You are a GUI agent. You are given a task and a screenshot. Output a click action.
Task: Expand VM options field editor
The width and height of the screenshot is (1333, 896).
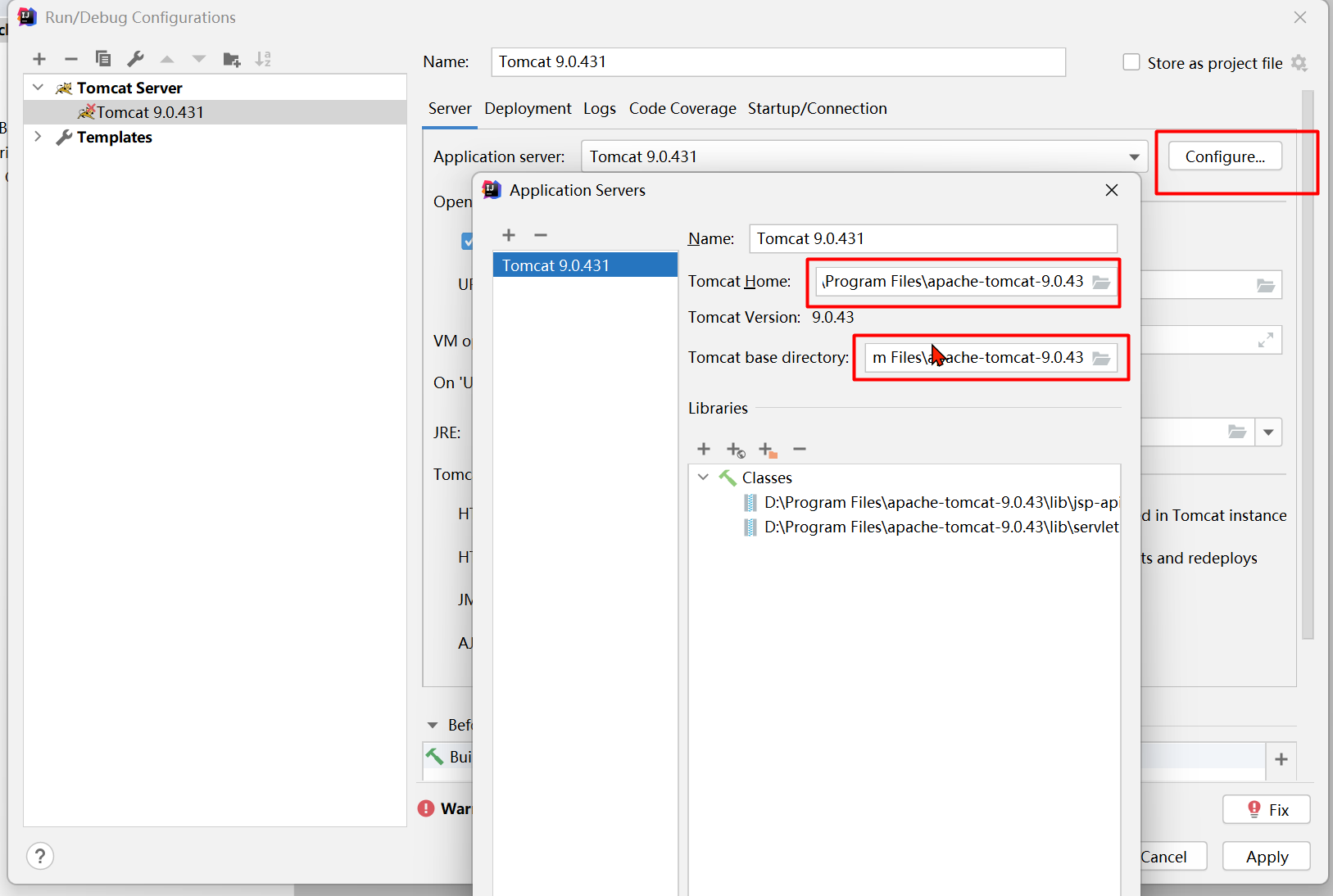click(x=1266, y=340)
